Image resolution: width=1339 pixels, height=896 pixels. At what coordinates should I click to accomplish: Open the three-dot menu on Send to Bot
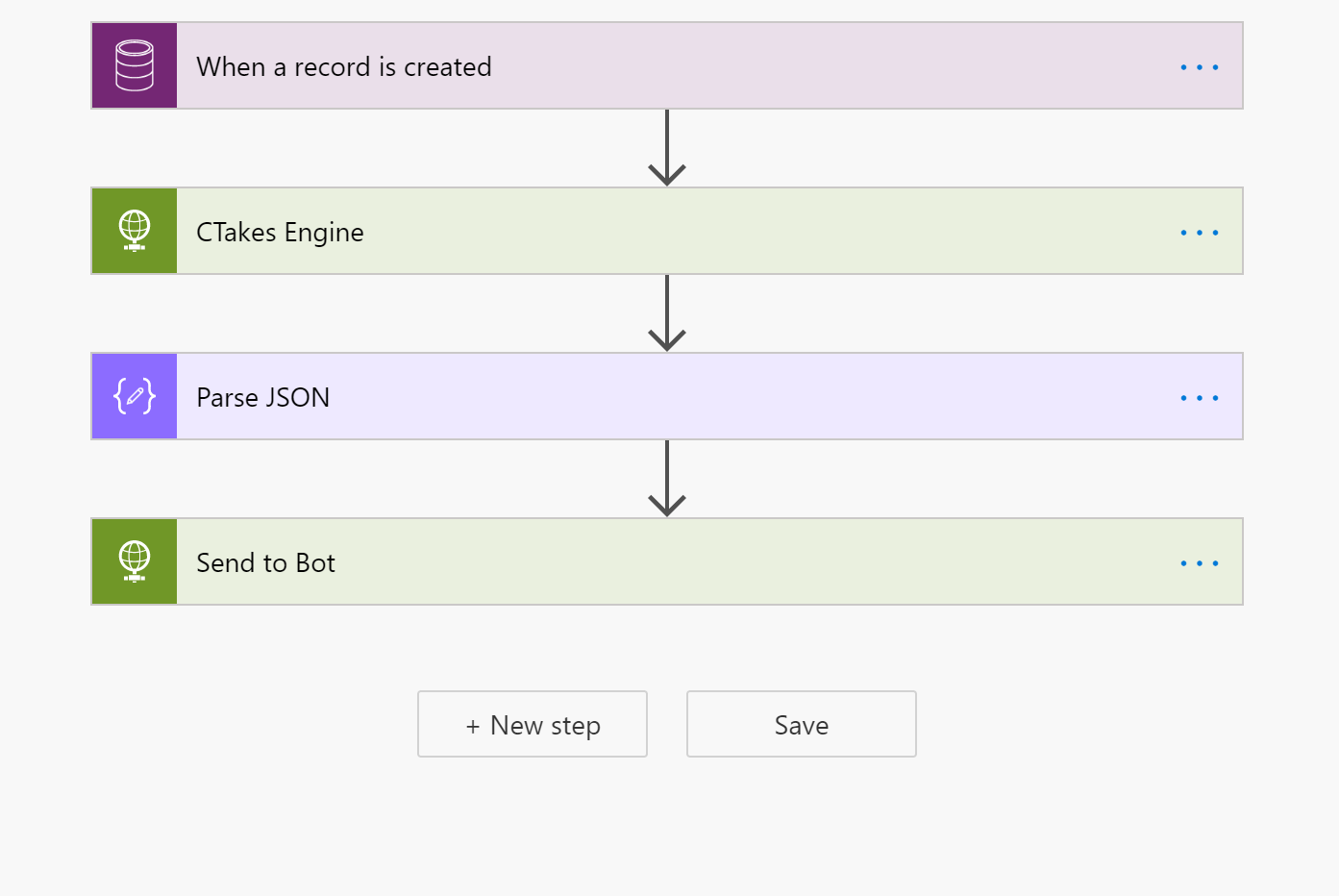click(1199, 563)
